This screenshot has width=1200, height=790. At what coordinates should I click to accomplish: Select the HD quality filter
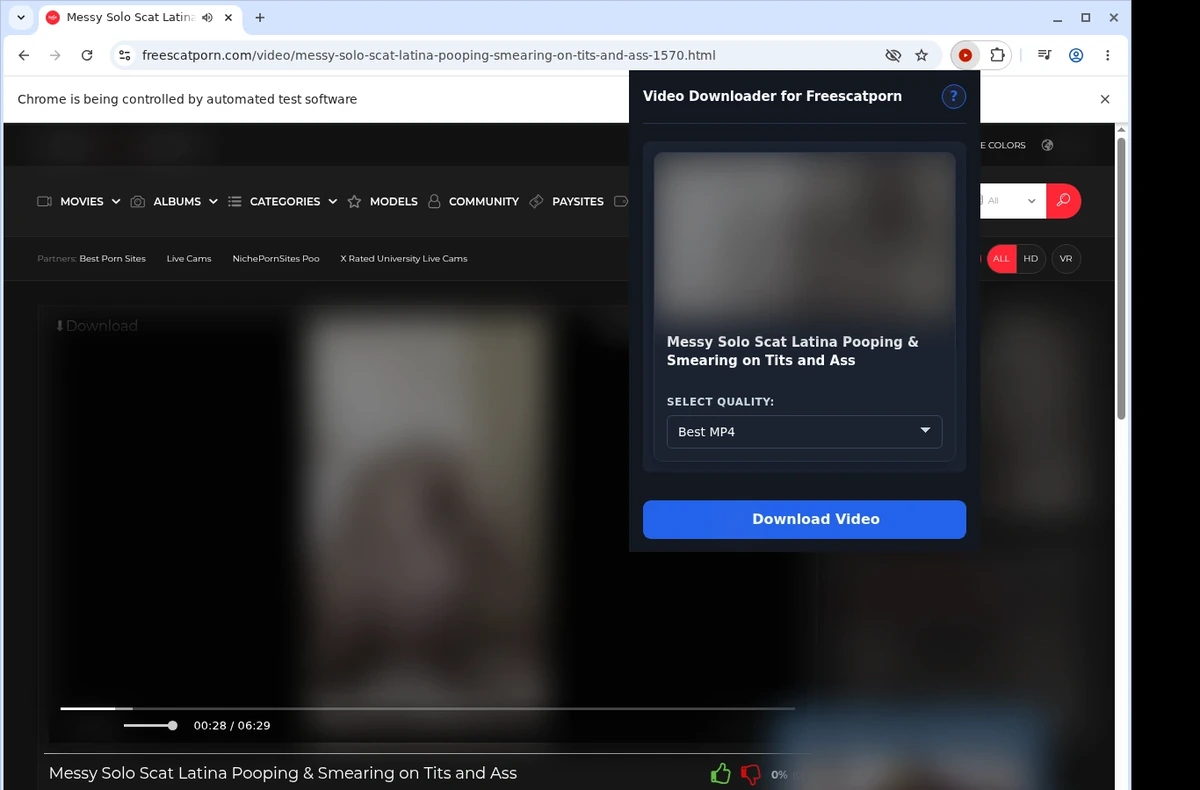pyautogui.click(x=1031, y=259)
